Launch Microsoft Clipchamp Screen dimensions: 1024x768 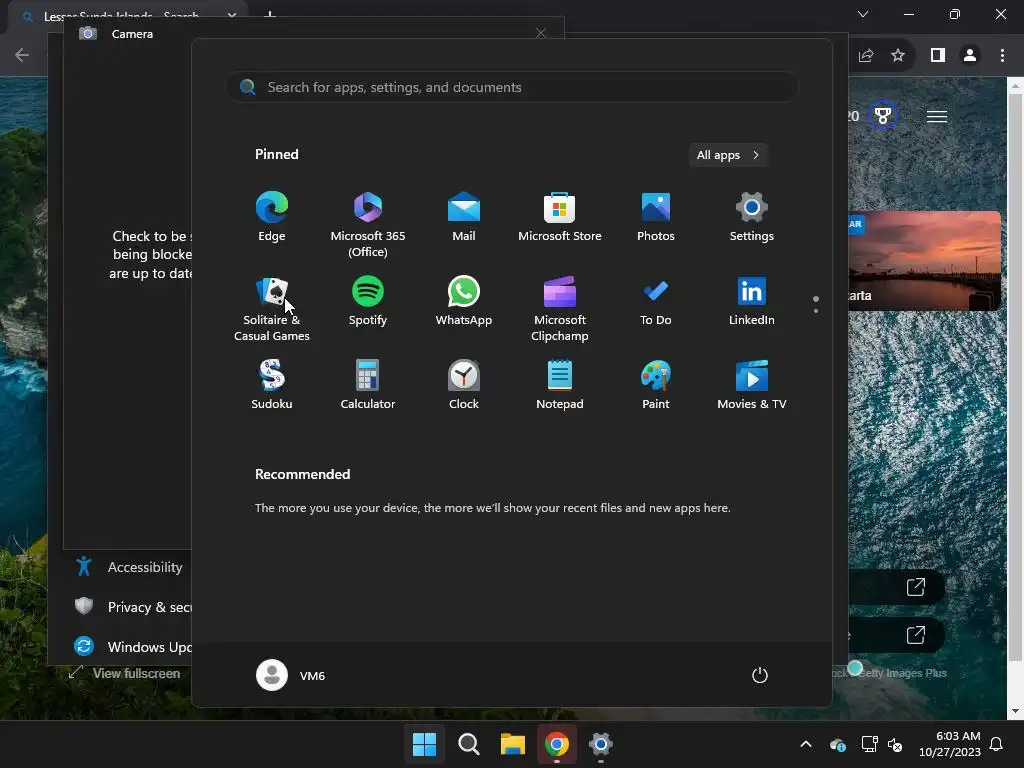pyautogui.click(x=560, y=308)
